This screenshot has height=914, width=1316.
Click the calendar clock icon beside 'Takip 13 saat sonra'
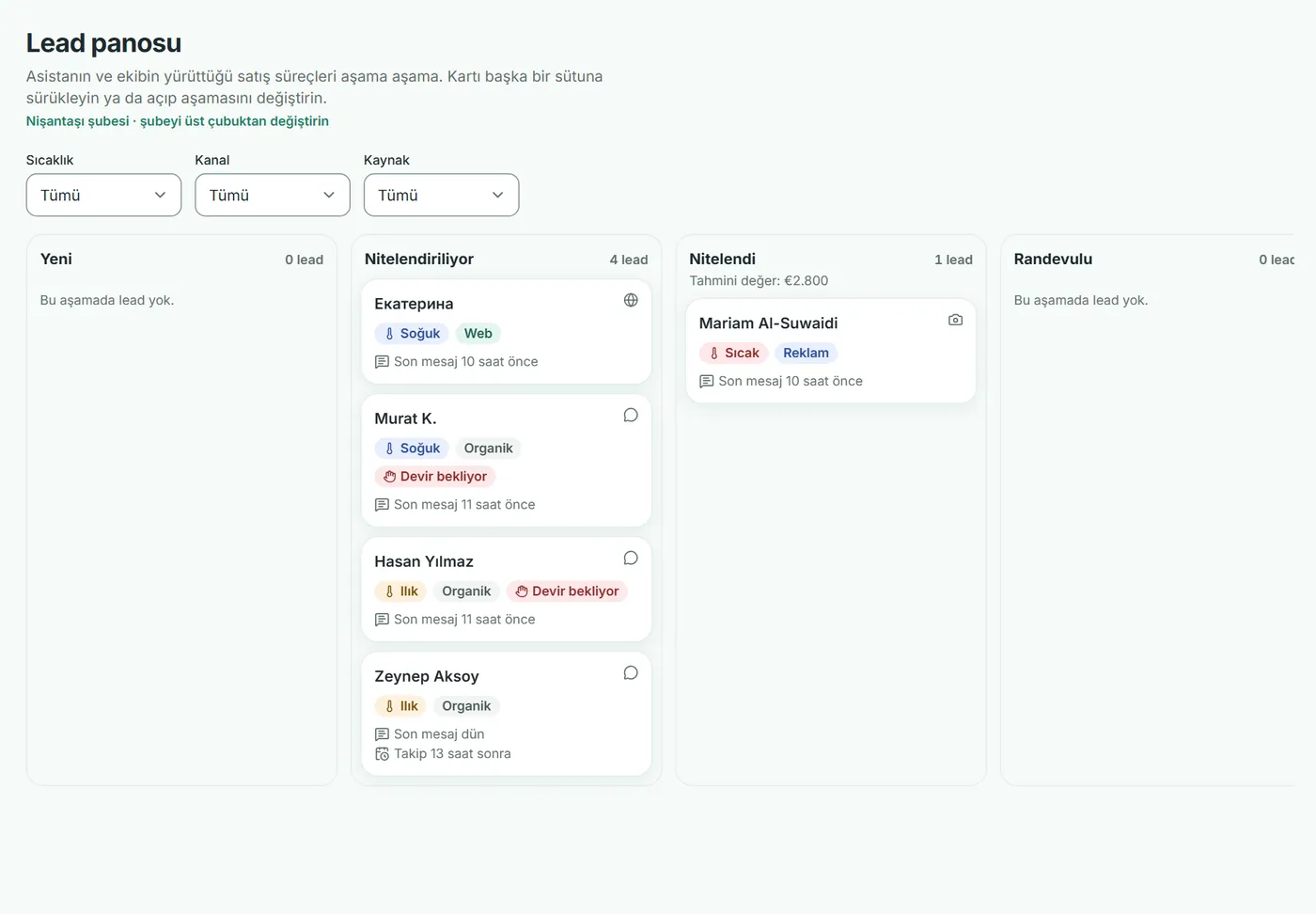pyautogui.click(x=382, y=754)
